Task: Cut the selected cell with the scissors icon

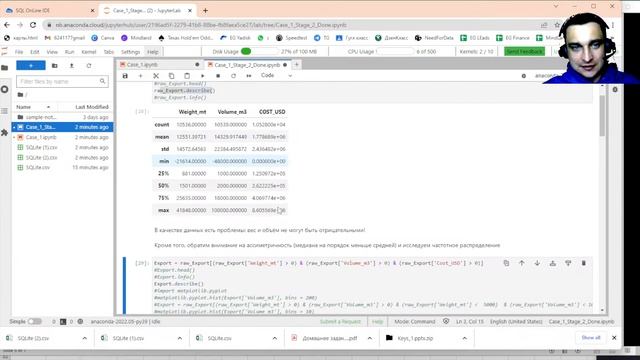Action: 156,76
